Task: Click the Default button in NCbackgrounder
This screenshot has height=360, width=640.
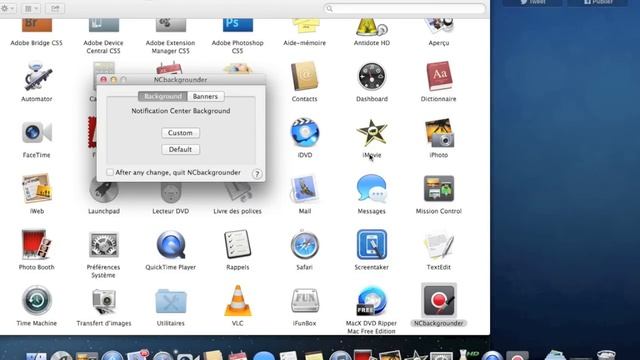Action: [x=180, y=149]
